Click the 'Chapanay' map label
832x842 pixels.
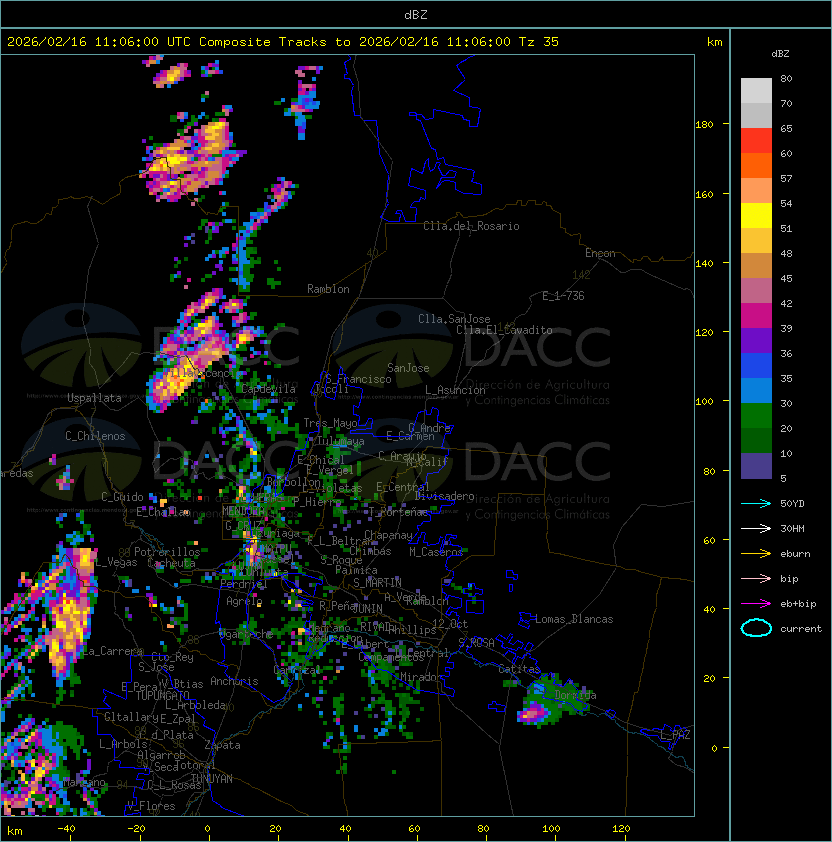coord(388,535)
